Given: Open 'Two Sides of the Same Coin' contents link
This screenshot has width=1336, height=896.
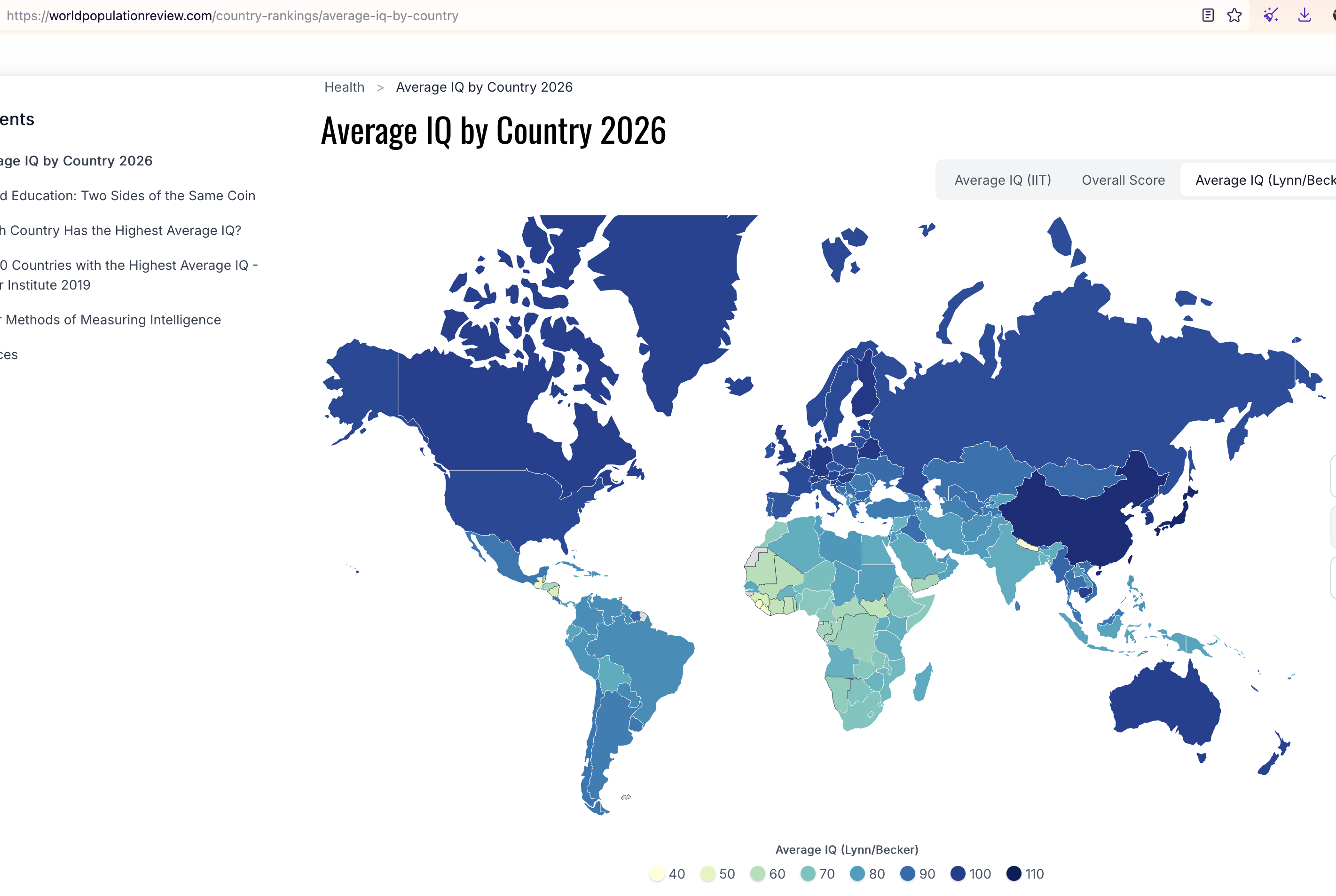Looking at the screenshot, I should (128, 196).
